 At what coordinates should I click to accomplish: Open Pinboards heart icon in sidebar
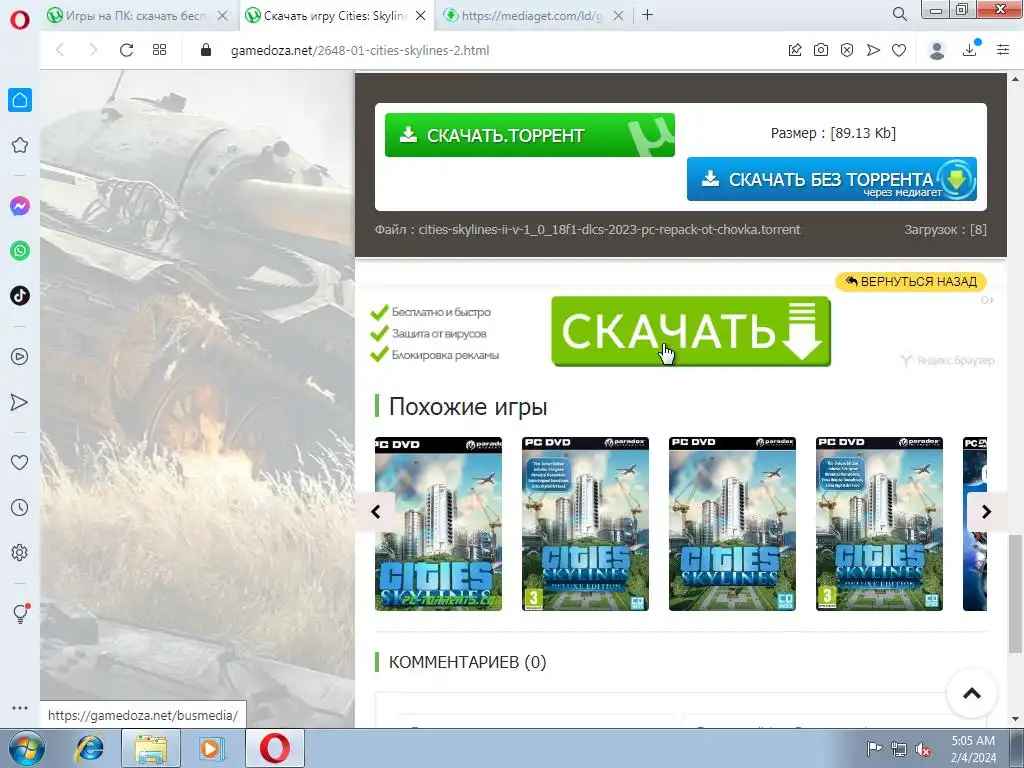pos(20,462)
